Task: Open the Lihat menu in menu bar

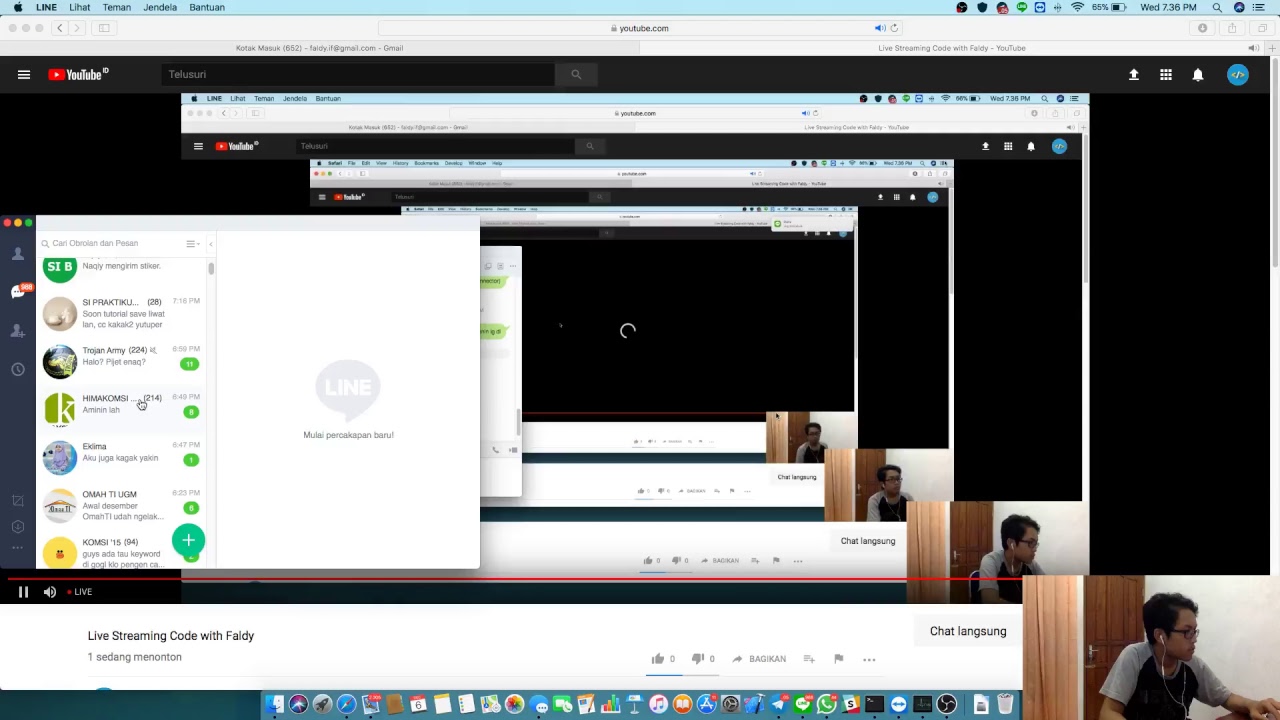Action: [x=80, y=7]
